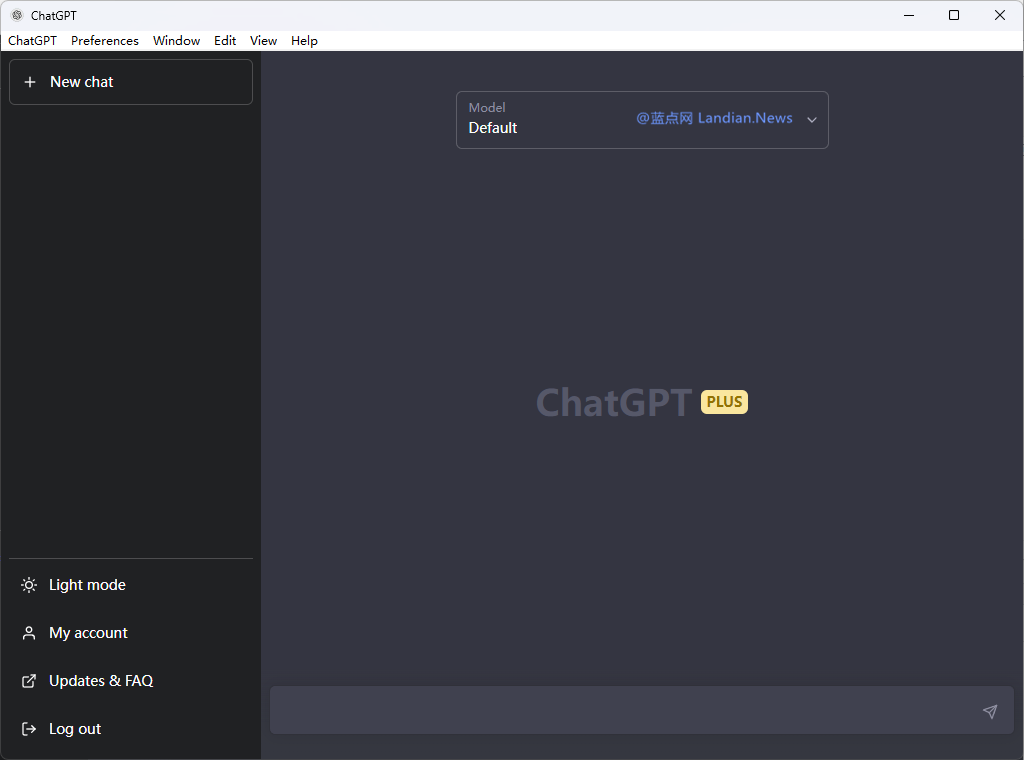Open Updates & FAQ link
The image size is (1024, 760).
click(x=131, y=681)
